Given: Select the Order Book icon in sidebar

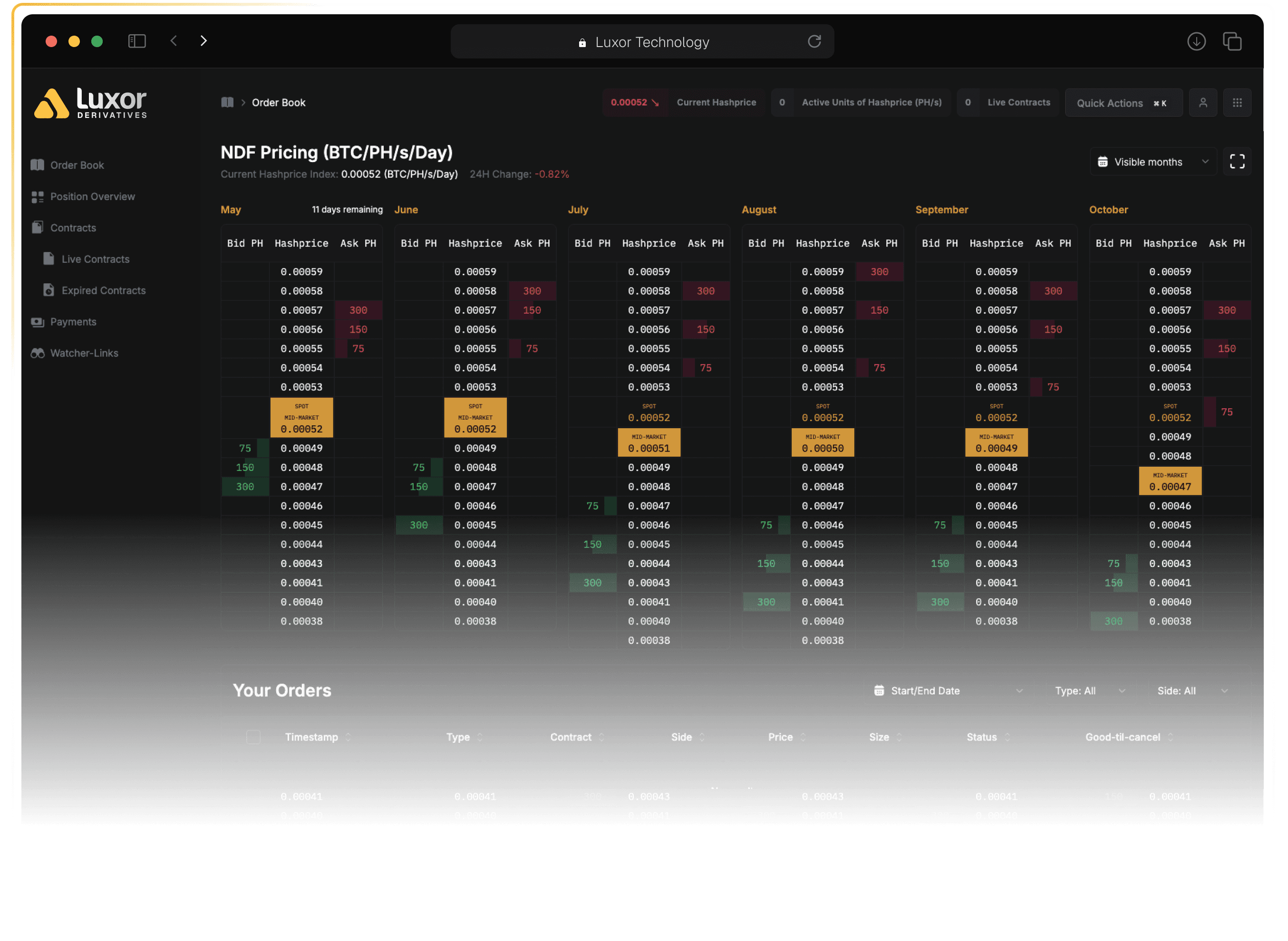Looking at the screenshot, I should 37,164.
